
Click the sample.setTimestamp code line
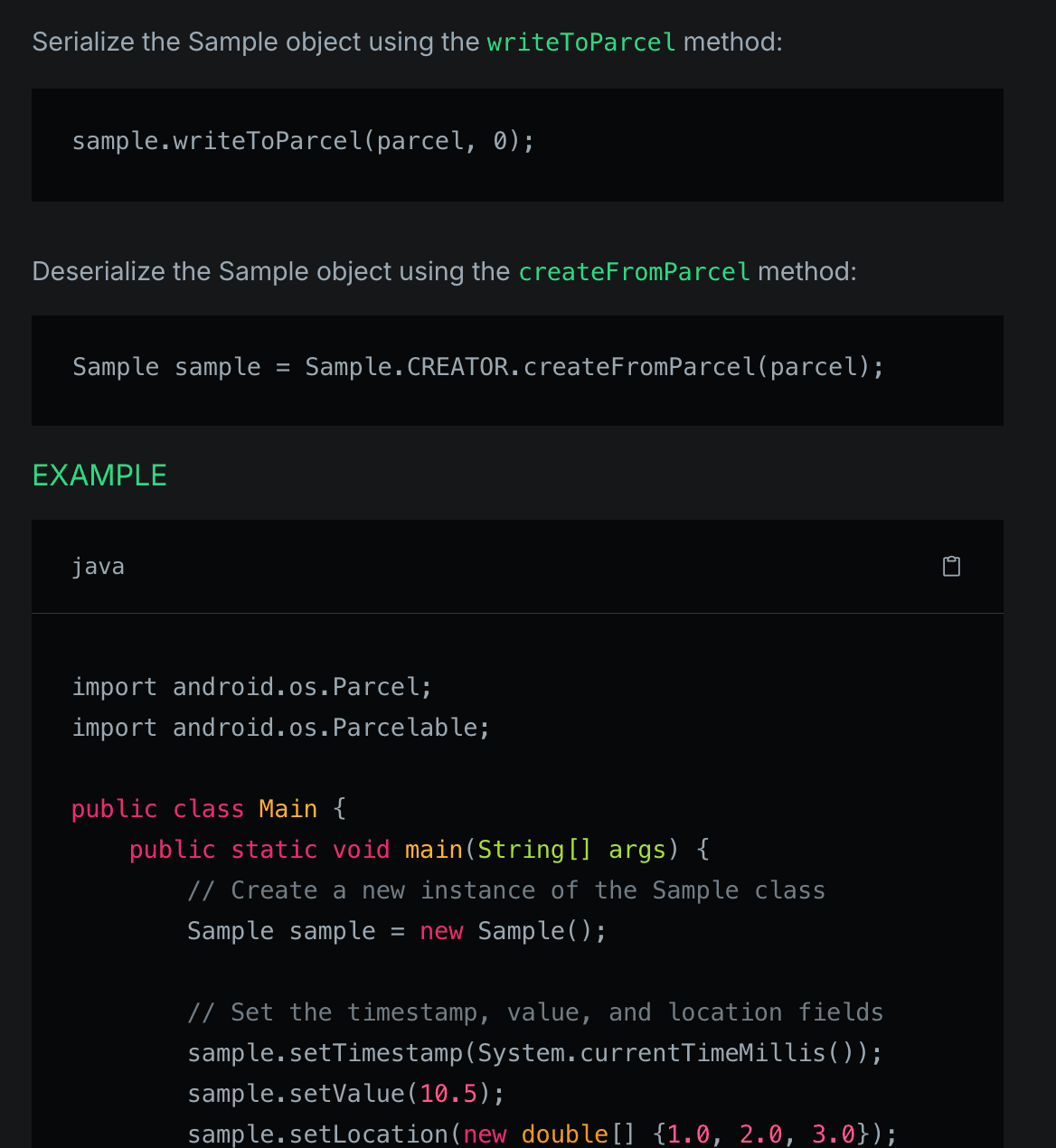(535, 1053)
